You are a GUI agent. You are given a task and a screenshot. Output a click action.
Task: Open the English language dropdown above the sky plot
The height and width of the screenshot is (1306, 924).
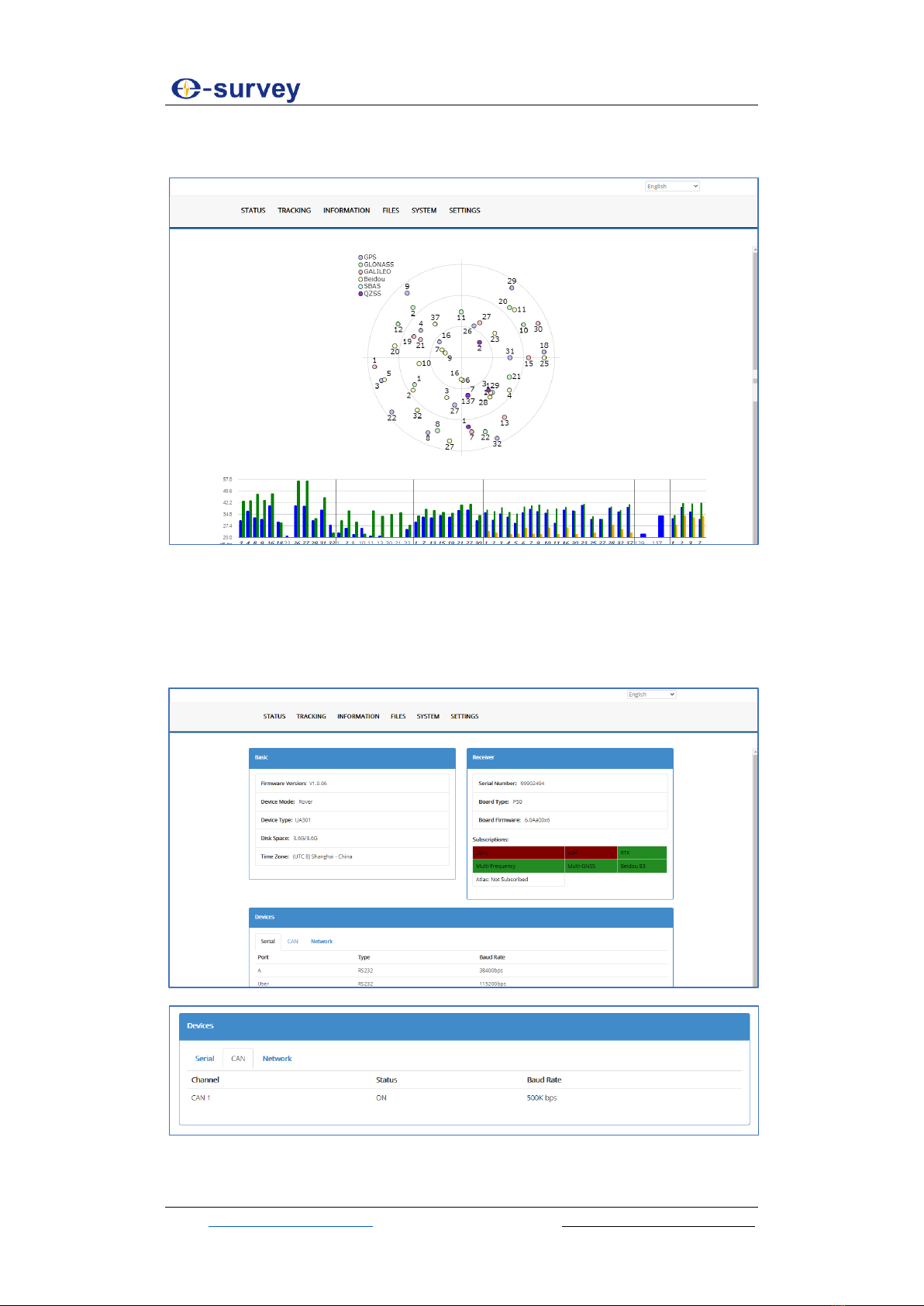tap(672, 186)
